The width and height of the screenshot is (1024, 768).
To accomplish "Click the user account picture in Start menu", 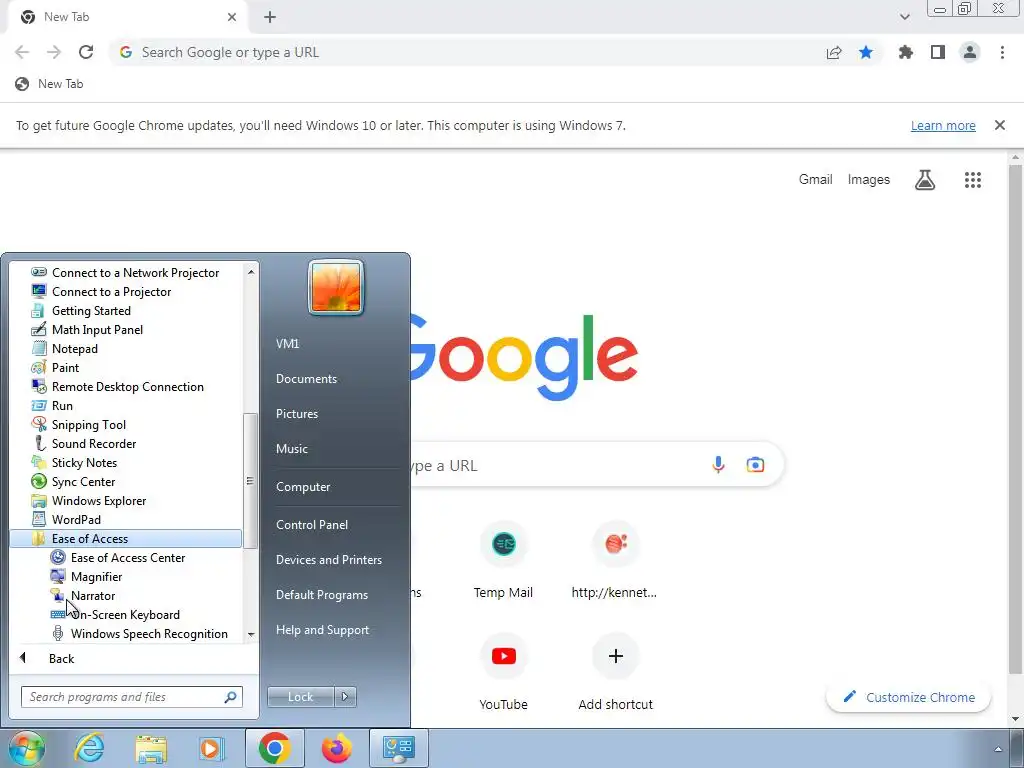I will point(336,287).
